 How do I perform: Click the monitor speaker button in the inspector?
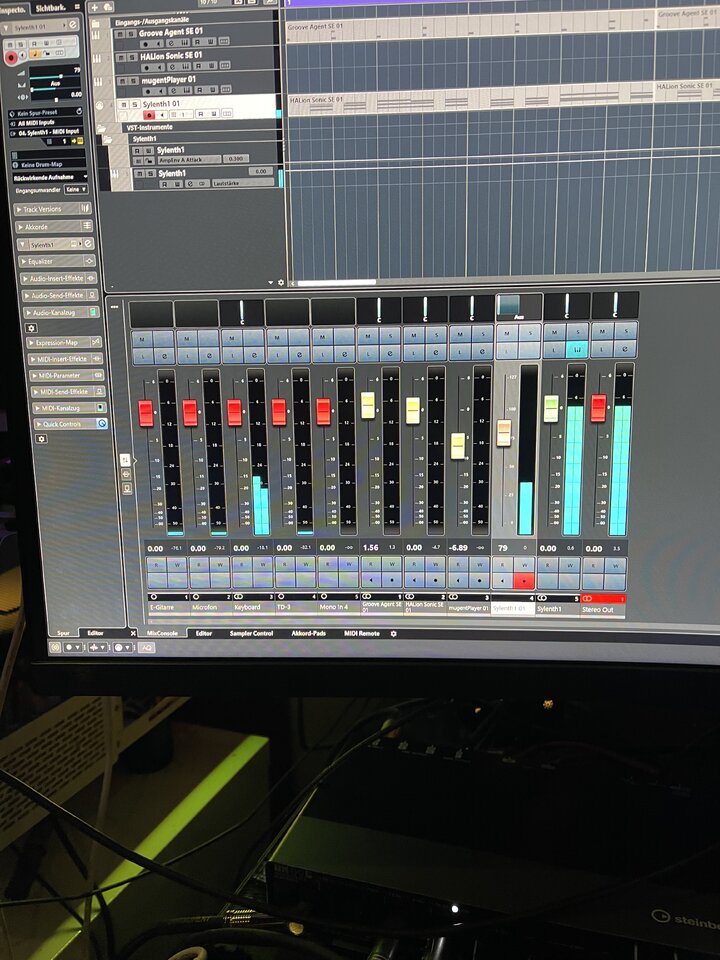pos(23,56)
